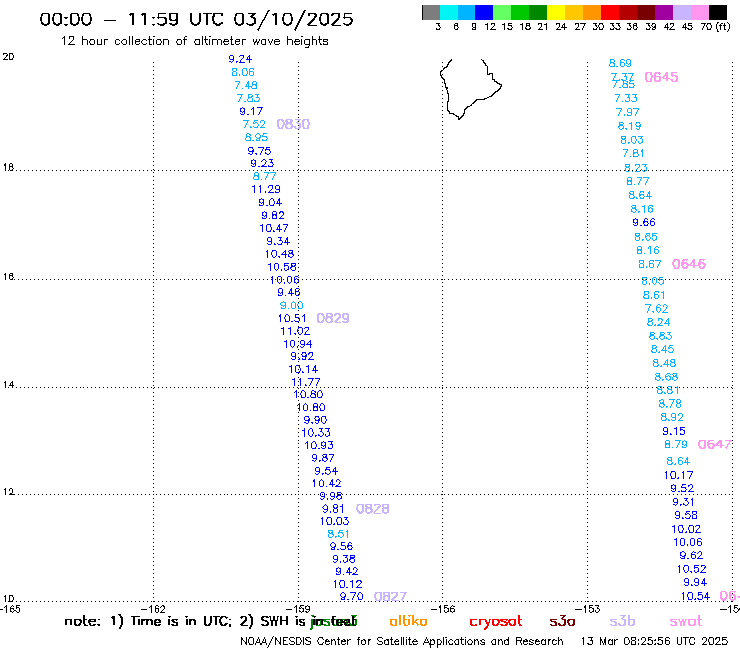
Task: Click wave height value 9.66
Action: [x=644, y=222]
